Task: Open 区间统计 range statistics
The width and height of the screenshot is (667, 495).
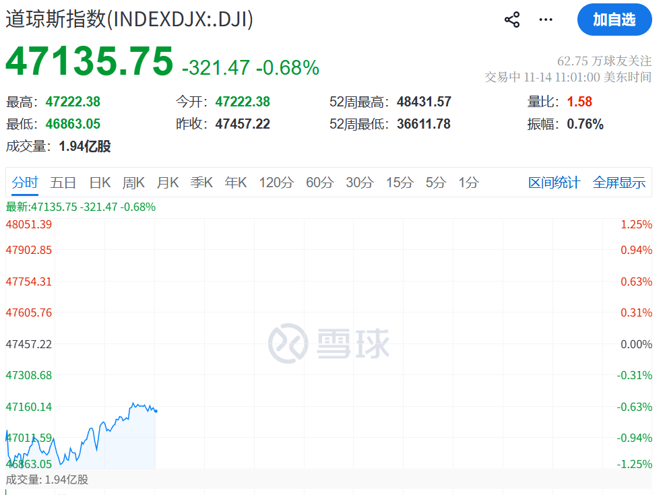Action: (554, 182)
